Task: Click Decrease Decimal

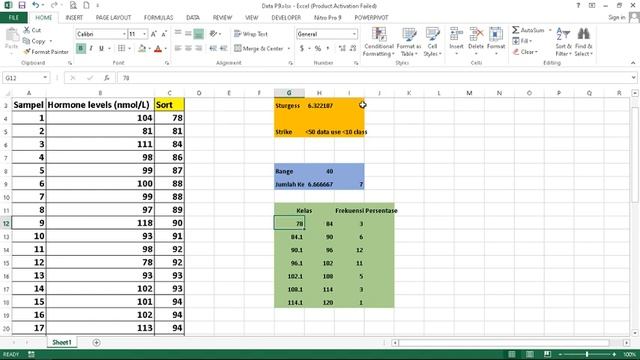Action: tap(353, 49)
